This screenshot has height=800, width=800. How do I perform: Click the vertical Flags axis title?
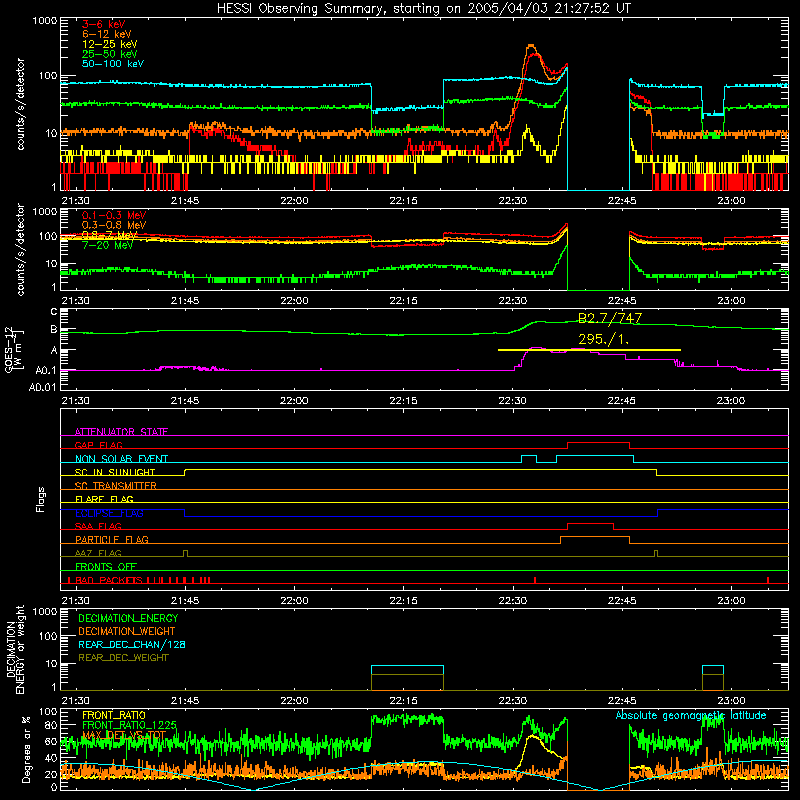[41, 499]
